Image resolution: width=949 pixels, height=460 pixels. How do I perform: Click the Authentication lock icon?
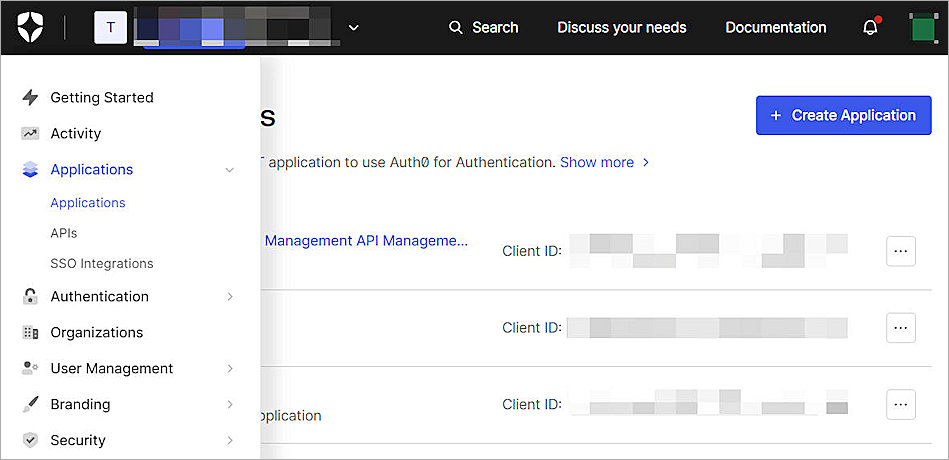tap(30, 297)
